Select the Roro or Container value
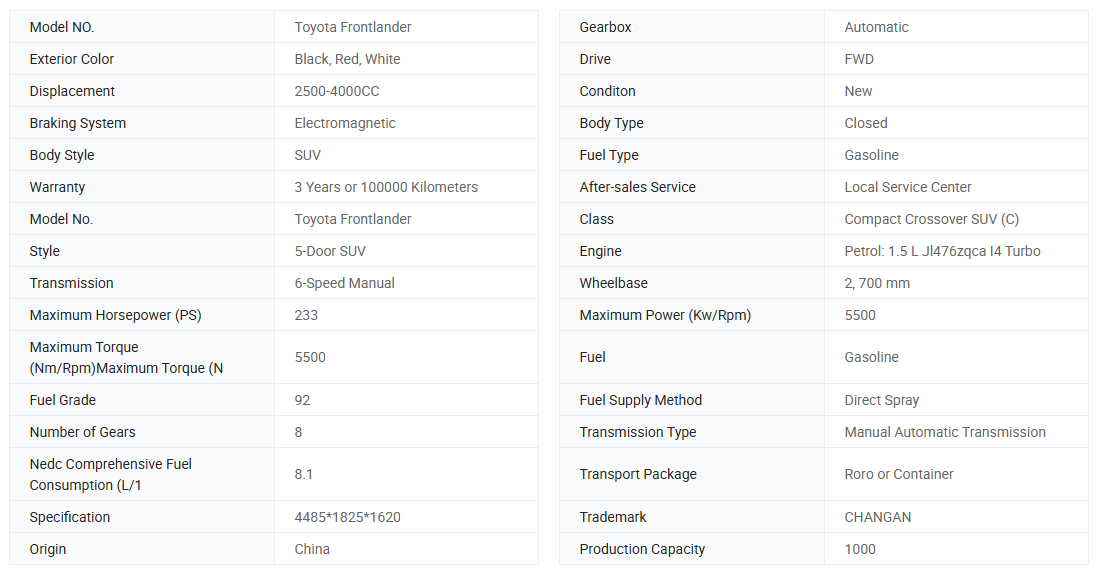This screenshot has height=584, width=1097. [x=898, y=474]
